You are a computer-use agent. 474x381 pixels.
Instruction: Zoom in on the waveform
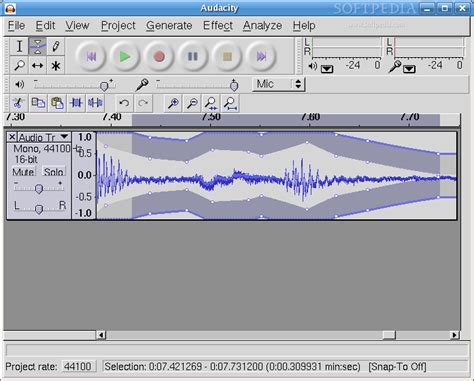173,103
